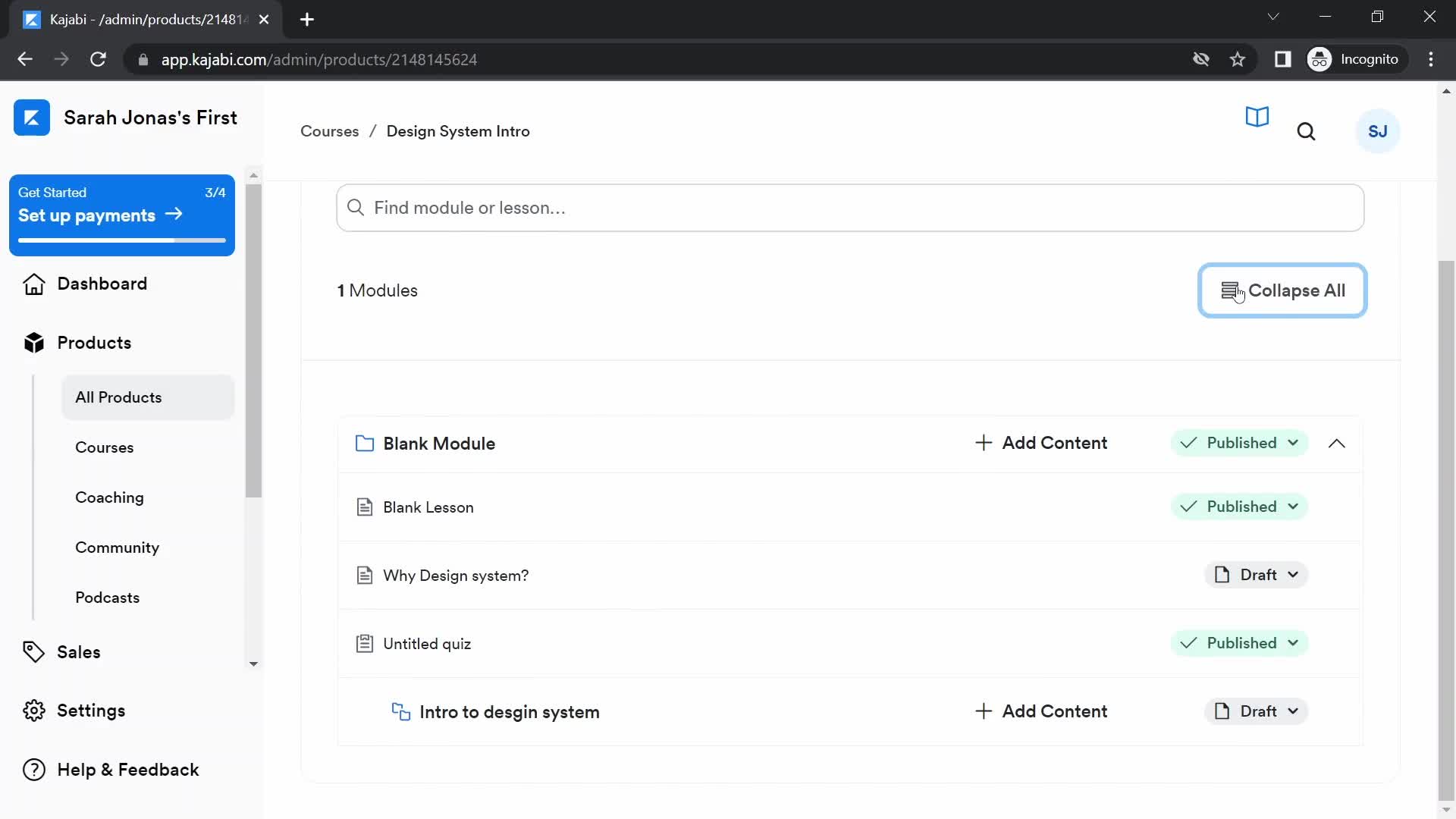Open Sales section in sidebar
This screenshot has height=819, width=1456.
coord(78,652)
